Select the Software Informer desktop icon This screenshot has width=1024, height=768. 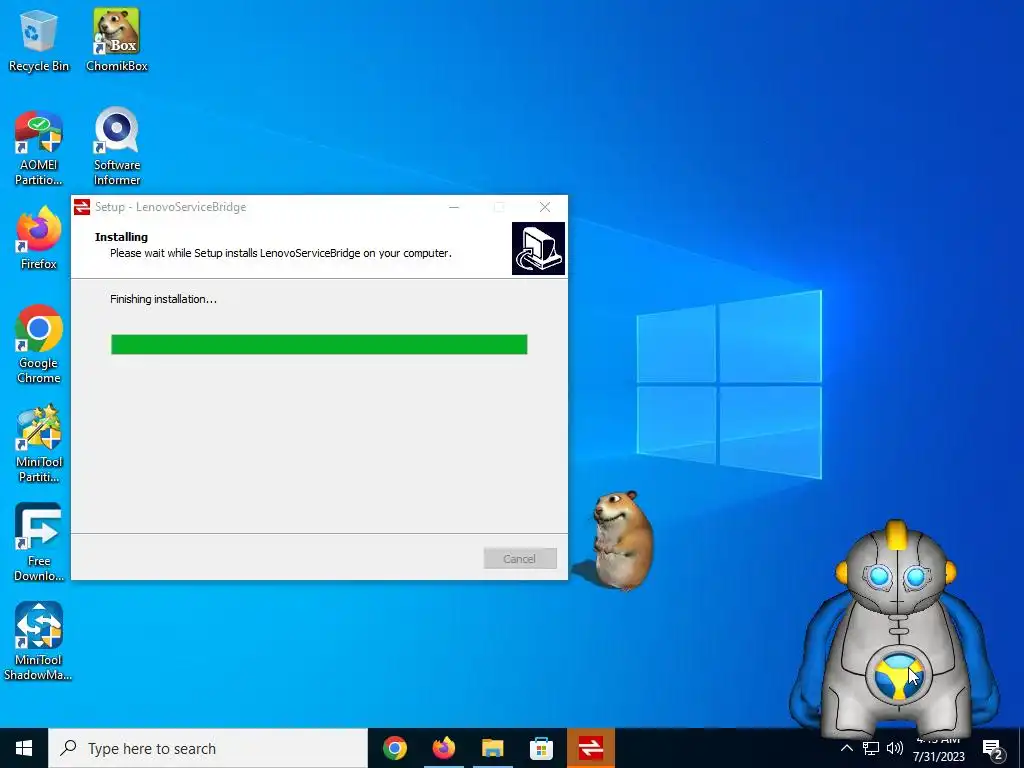tap(117, 146)
